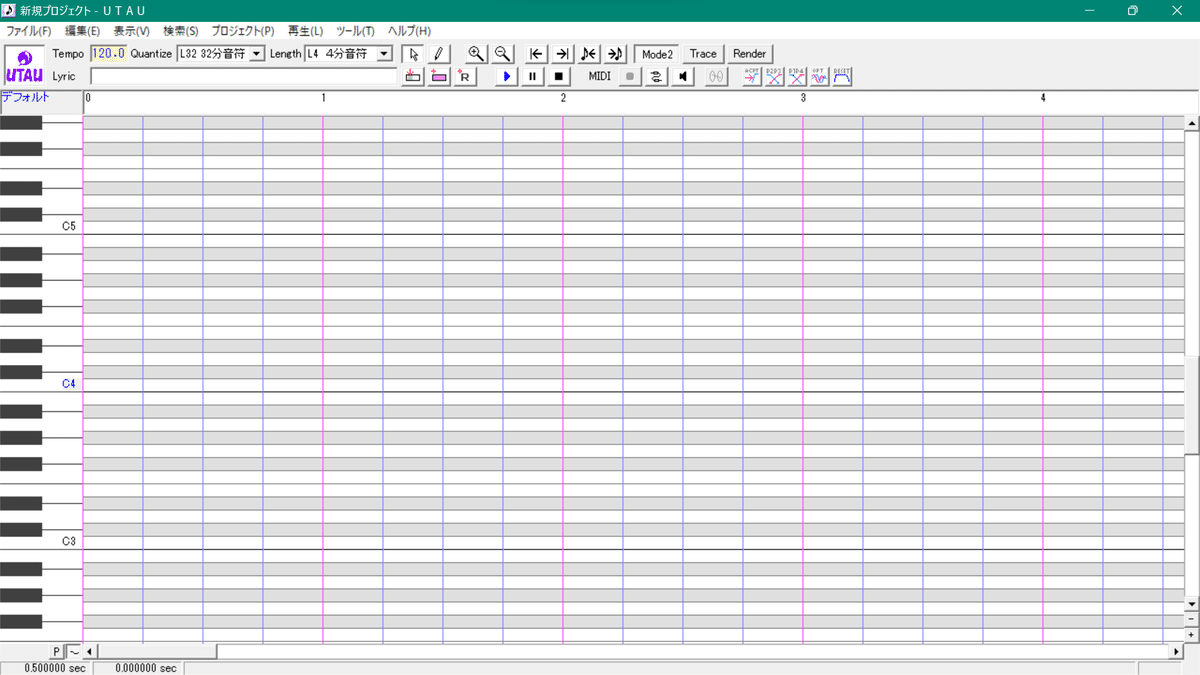Jump to end with right-bar arrow icon
This screenshot has width=1200, height=675.
point(562,54)
